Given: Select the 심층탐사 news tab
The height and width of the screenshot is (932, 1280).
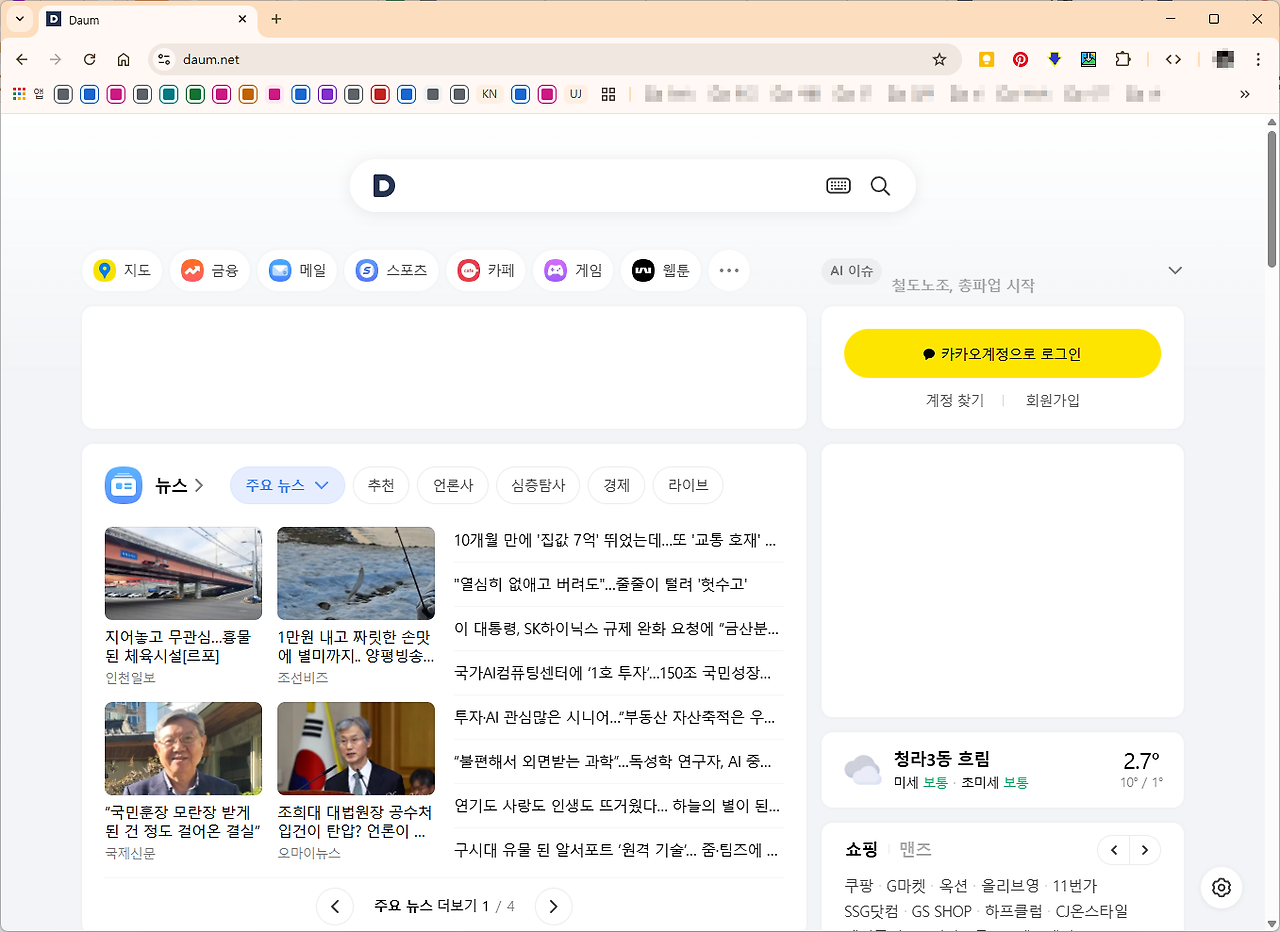Looking at the screenshot, I should (538, 485).
